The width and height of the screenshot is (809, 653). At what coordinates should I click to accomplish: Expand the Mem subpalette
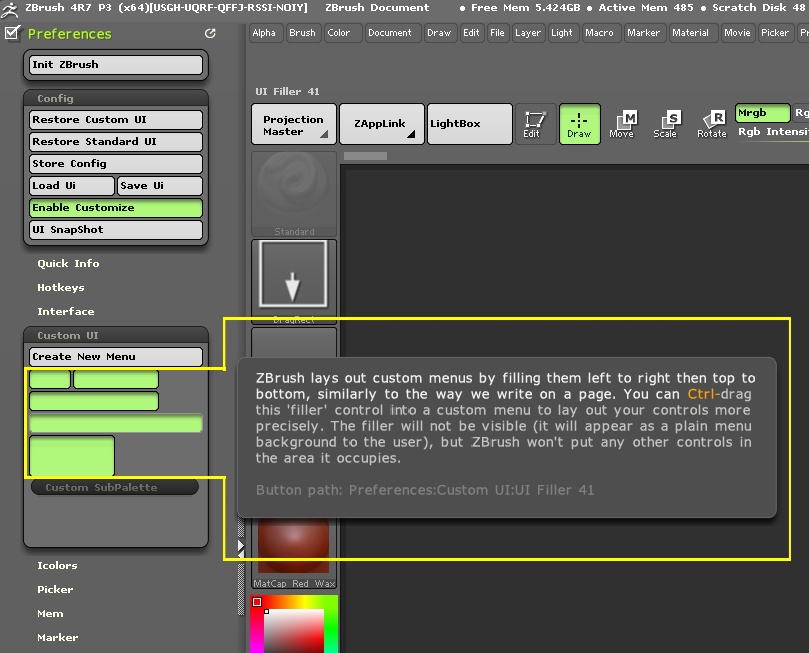point(50,614)
